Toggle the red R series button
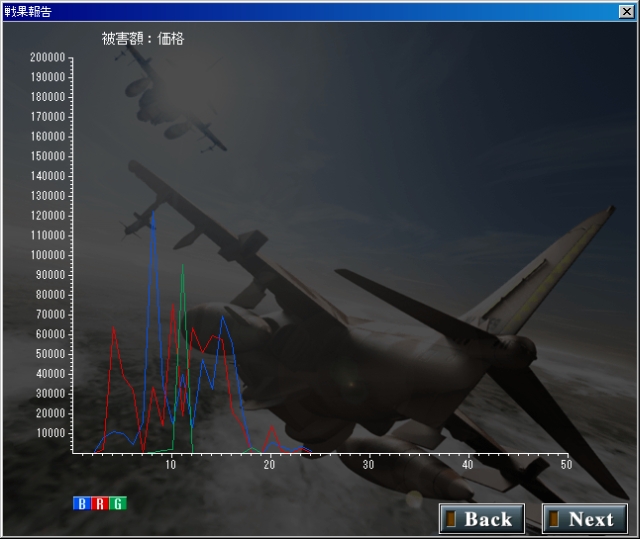The image size is (640, 539). click(x=100, y=504)
